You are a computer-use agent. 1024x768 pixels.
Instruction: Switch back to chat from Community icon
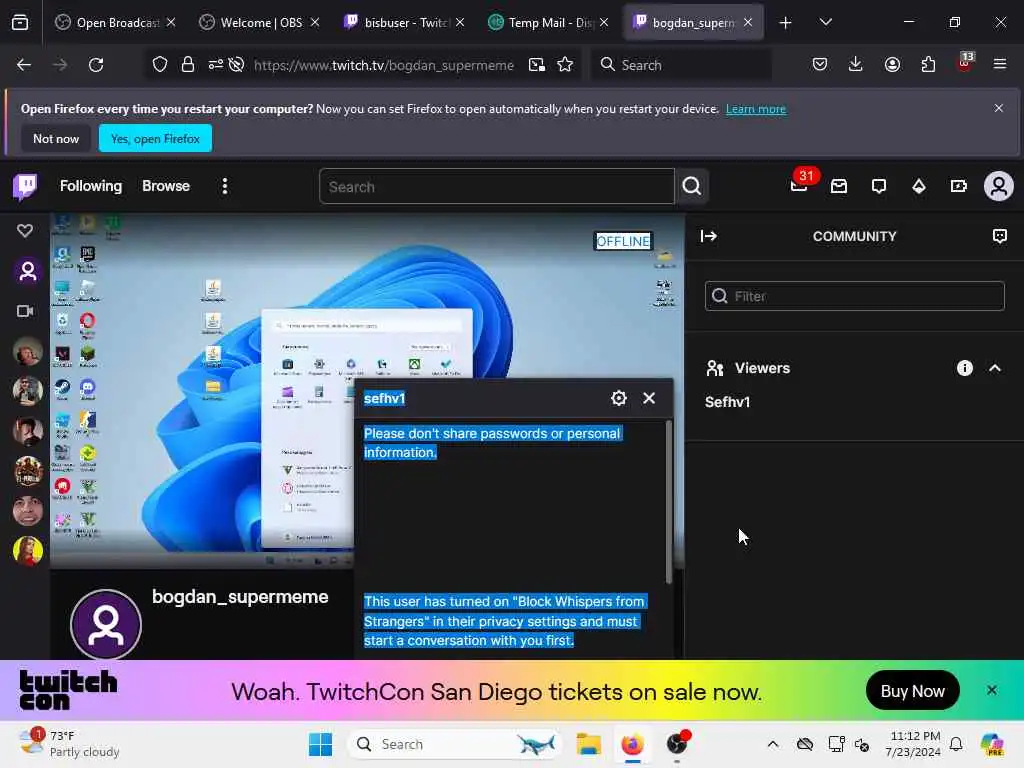(x=999, y=236)
